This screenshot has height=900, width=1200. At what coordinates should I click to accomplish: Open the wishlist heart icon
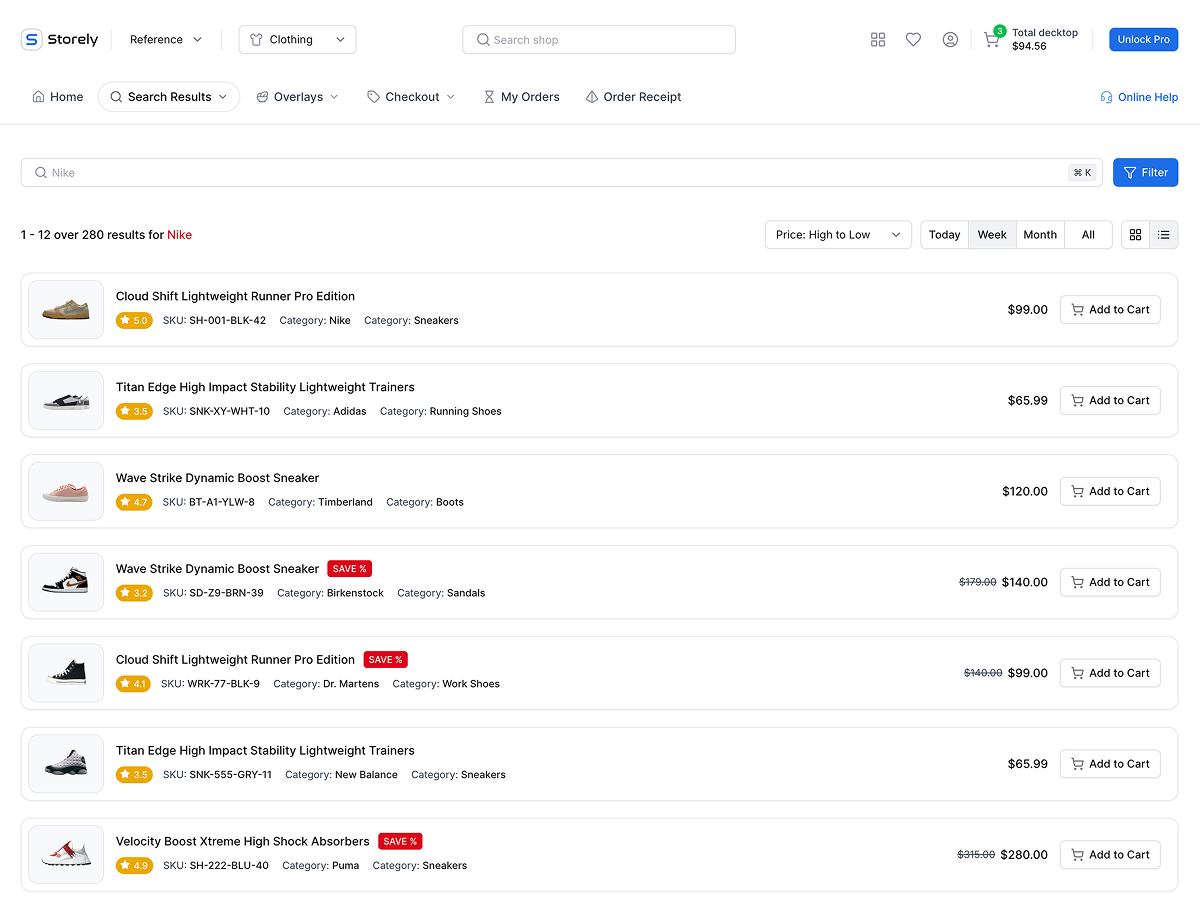(913, 39)
